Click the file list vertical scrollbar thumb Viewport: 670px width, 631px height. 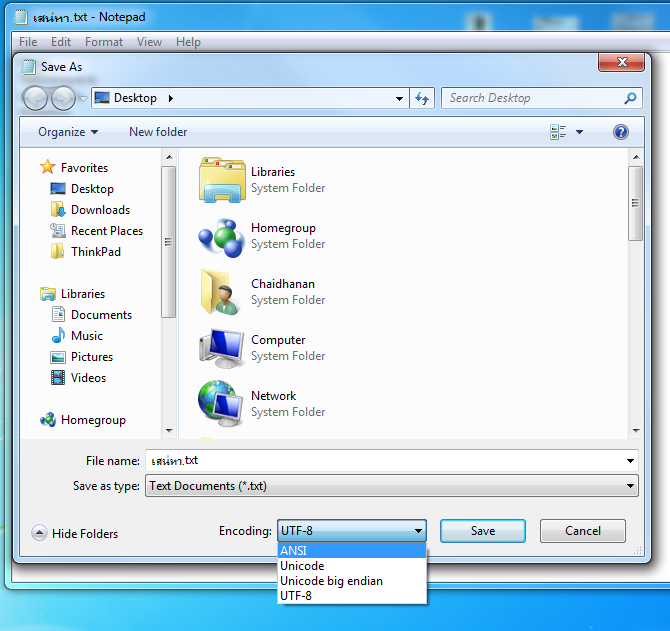tap(636, 203)
